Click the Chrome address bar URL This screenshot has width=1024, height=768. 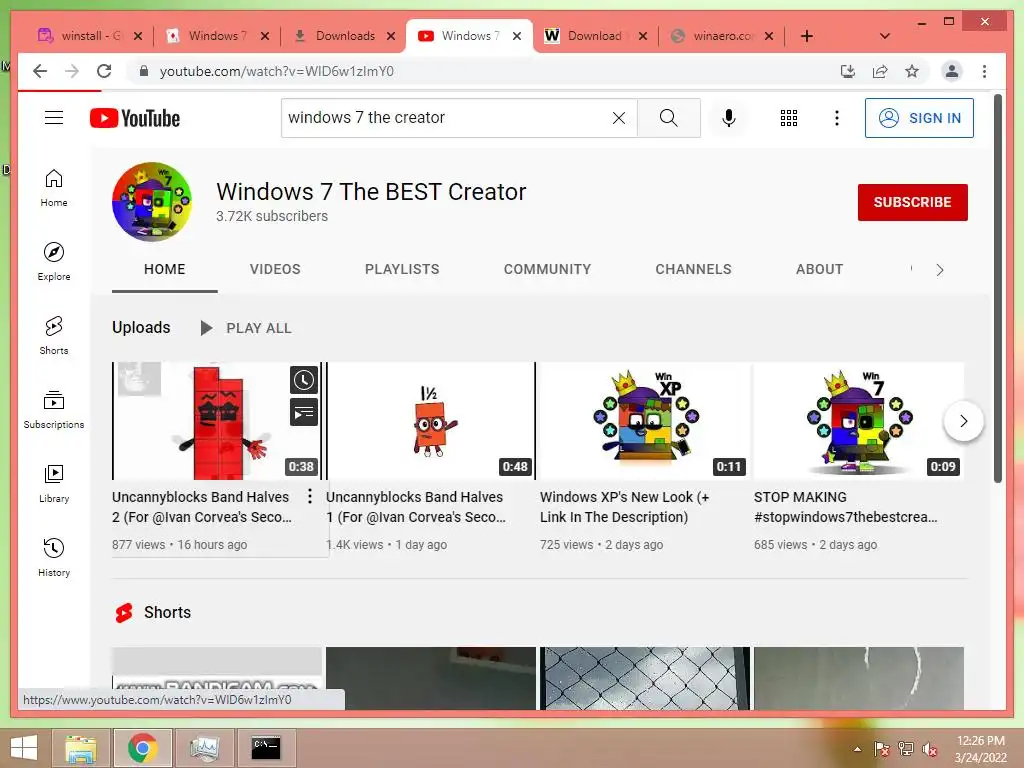(276, 71)
